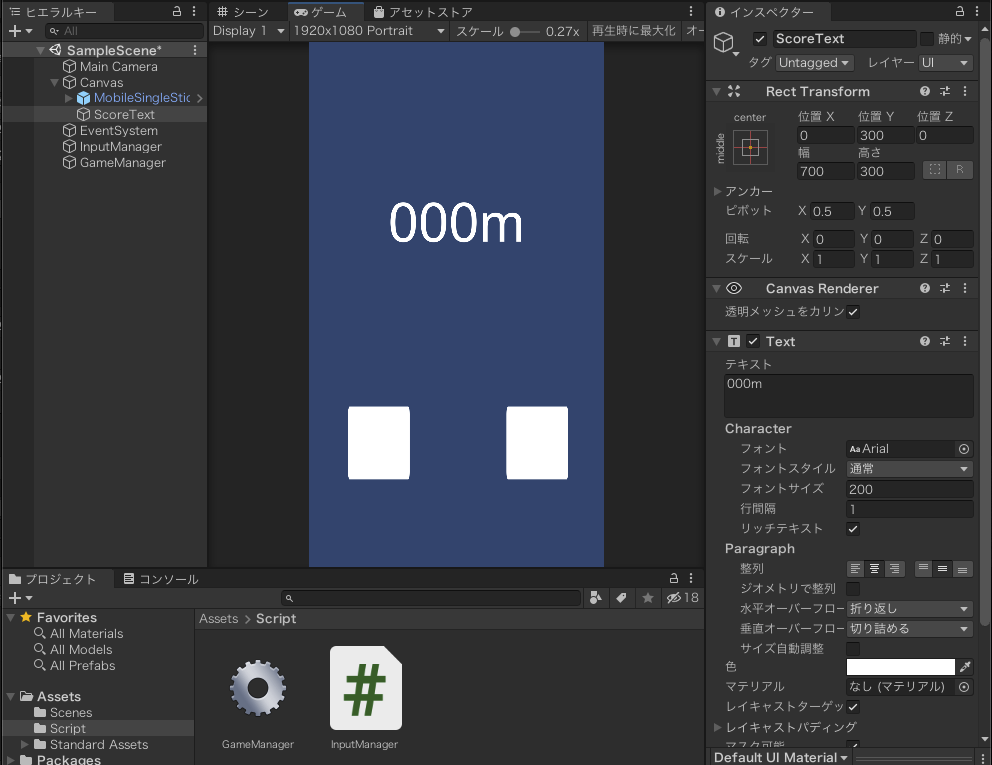Toggle ScoreText active checkbox

coord(760,39)
